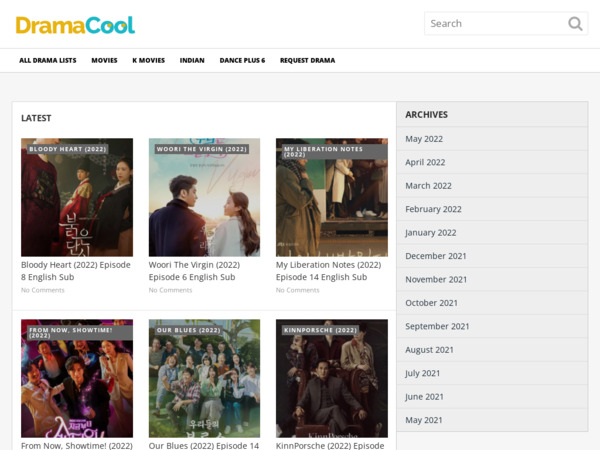Open November 2021 archive

pyautogui.click(x=436, y=279)
